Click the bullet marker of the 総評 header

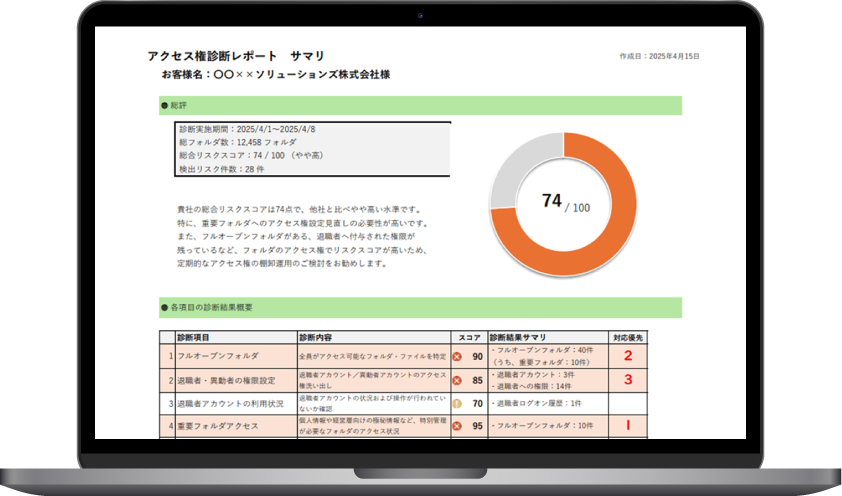(164, 105)
